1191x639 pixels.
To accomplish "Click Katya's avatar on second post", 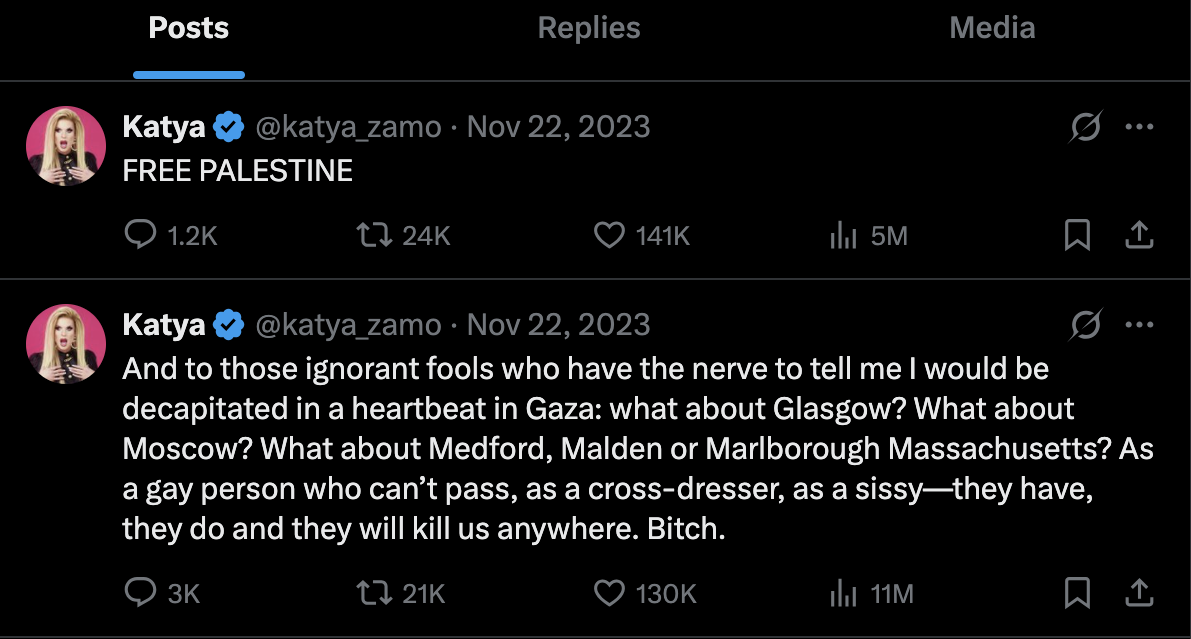I will pos(66,344).
